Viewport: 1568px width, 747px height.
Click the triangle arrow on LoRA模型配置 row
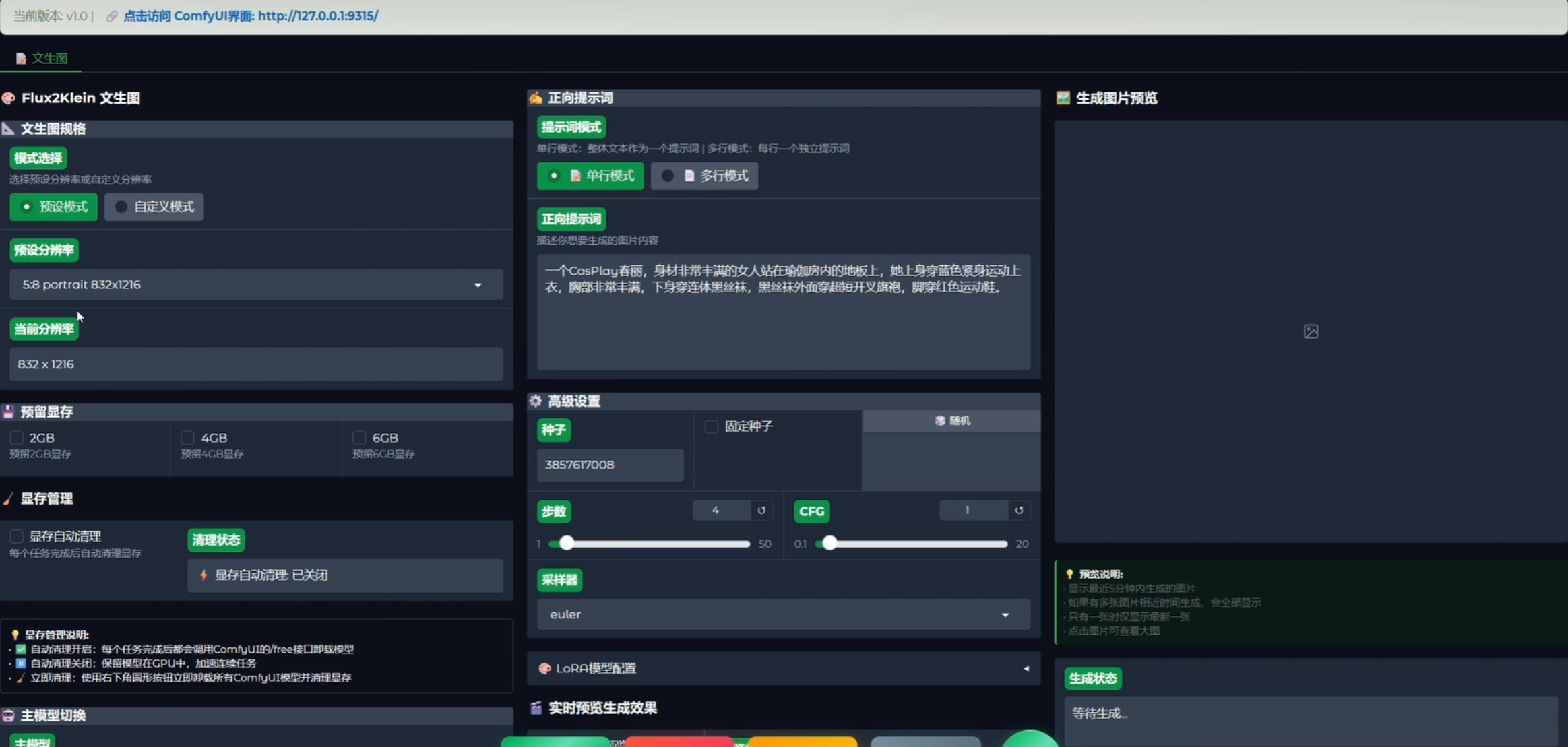click(1026, 669)
